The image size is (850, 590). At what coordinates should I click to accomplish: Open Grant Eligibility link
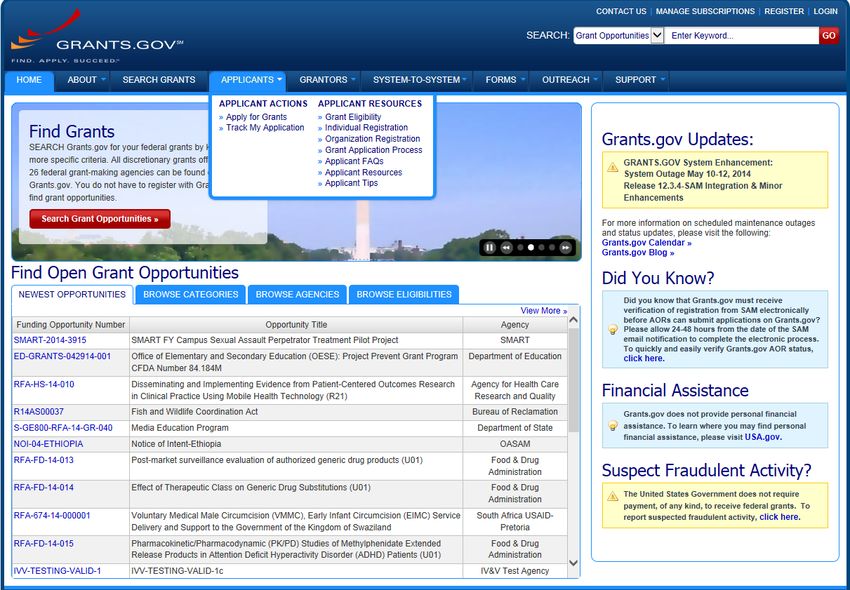click(353, 117)
